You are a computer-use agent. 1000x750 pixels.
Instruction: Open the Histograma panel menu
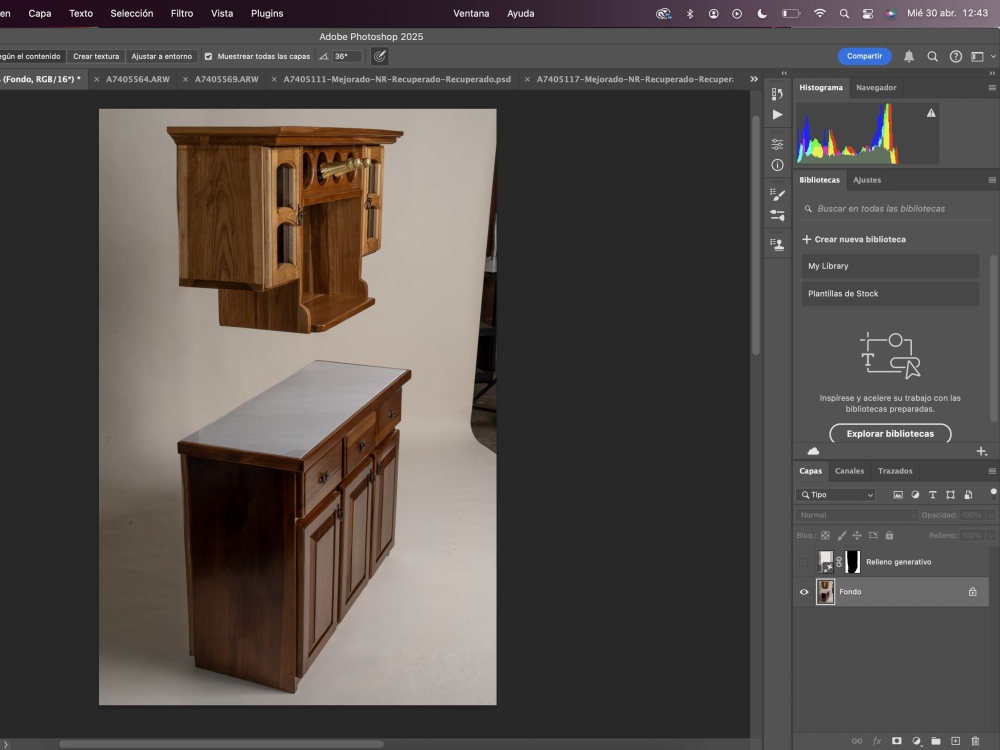992,87
